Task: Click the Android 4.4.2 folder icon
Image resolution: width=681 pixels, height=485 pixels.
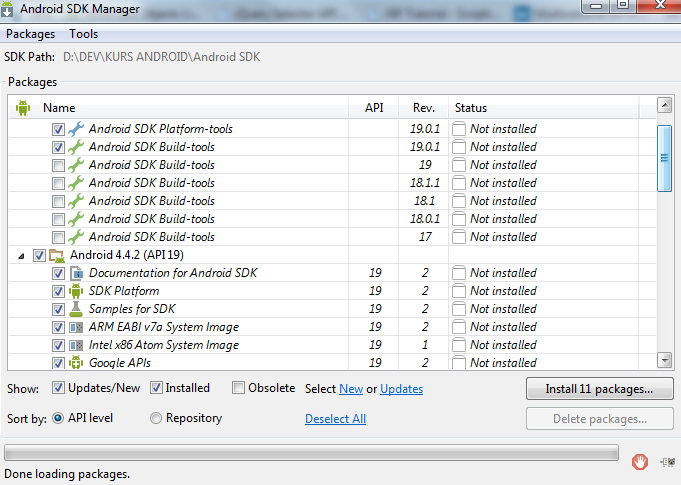Action: [57, 255]
